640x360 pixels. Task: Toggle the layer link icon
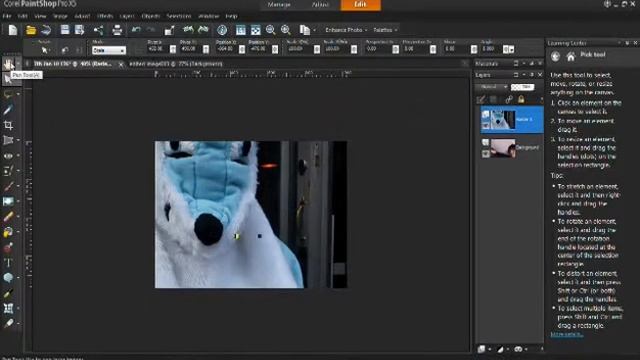click(x=509, y=99)
